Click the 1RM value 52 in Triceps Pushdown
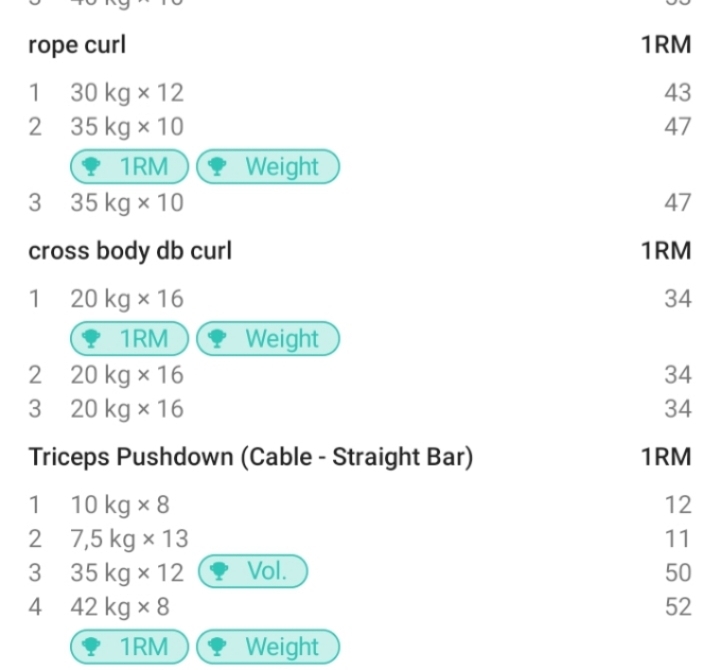720x670 pixels. (677, 607)
